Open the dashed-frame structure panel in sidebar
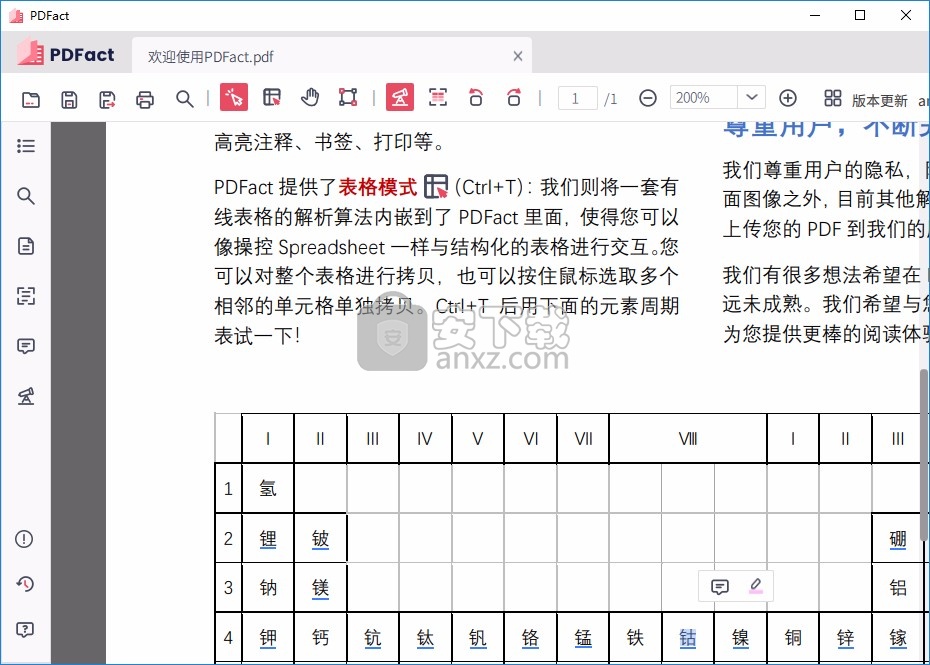 [x=26, y=295]
